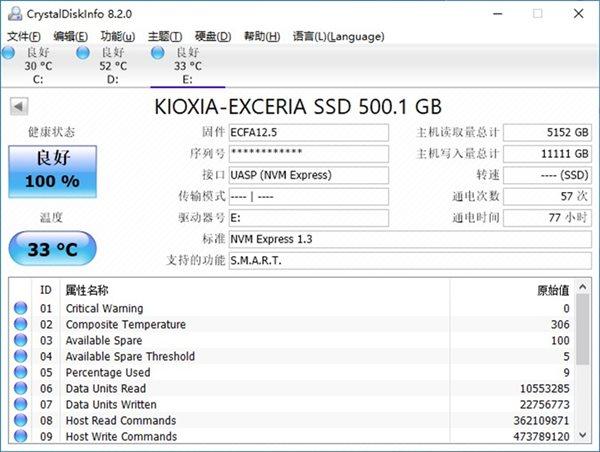Viewport: 600px width, 452px height.
Task: Select the 01 Critical Warning row
Action: [291, 308]
